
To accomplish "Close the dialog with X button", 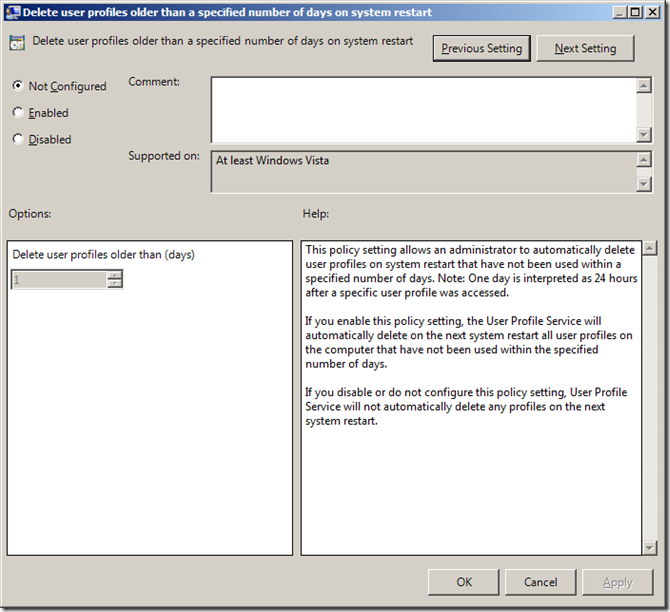I will pos(652,12).
